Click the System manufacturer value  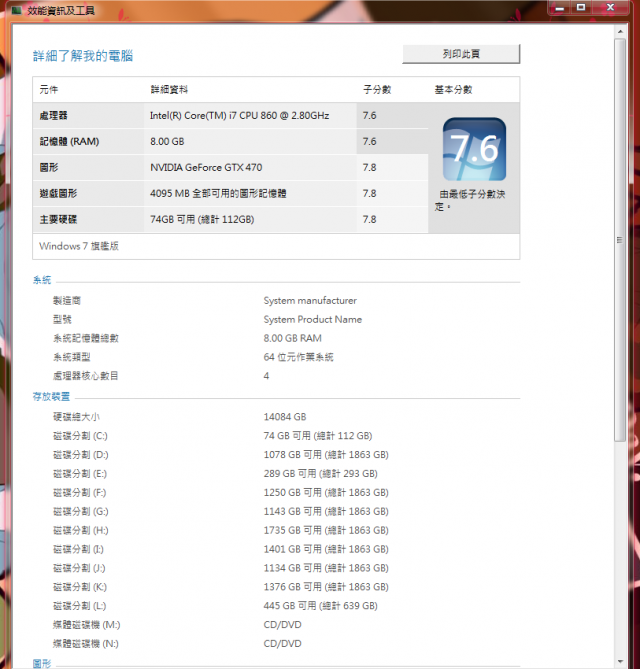(x=310, y=301)
